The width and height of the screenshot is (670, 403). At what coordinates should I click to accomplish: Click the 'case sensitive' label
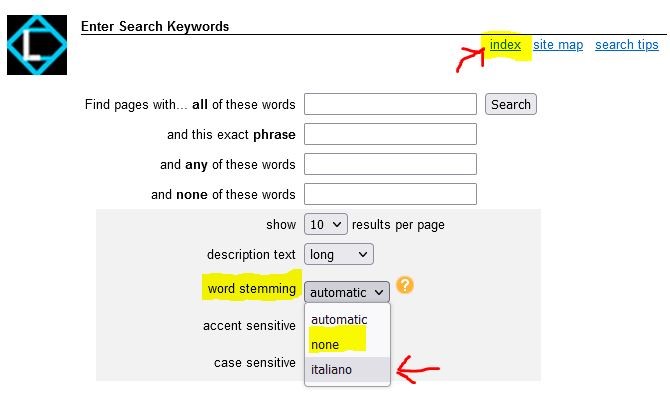(x=255, y=363)
